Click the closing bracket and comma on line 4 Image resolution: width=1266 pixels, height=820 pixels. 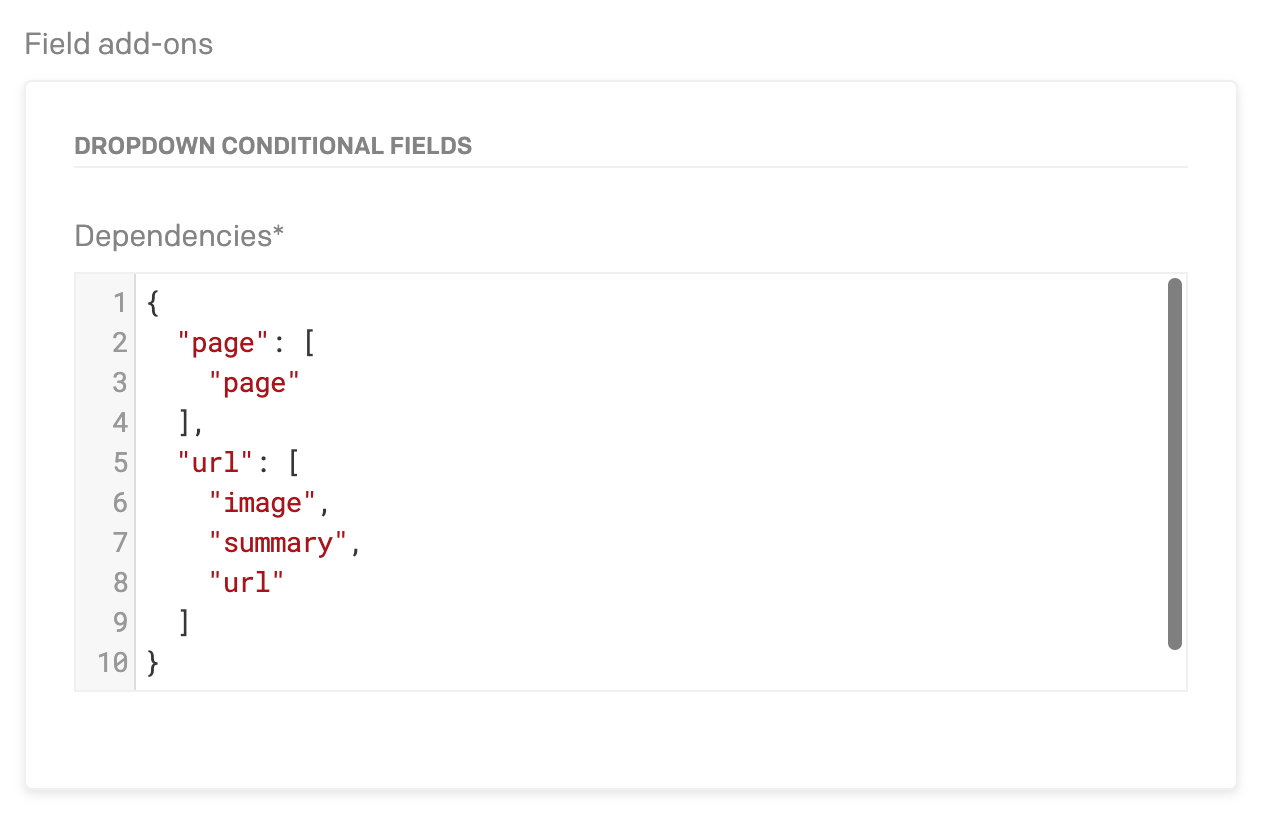(x=190, y=423)
